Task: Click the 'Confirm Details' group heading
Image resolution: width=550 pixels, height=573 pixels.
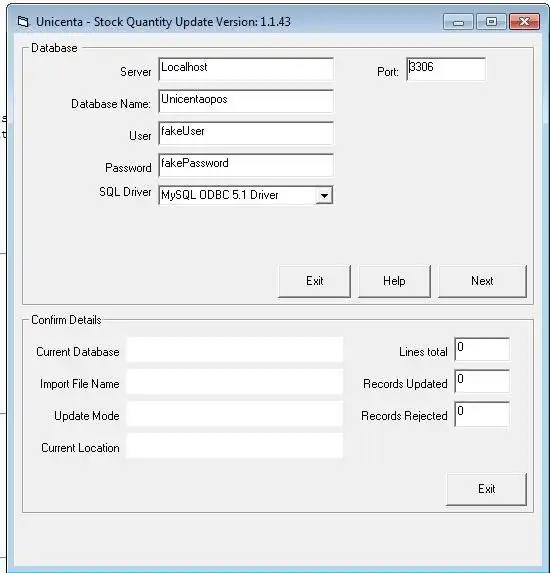Action: 66,320
